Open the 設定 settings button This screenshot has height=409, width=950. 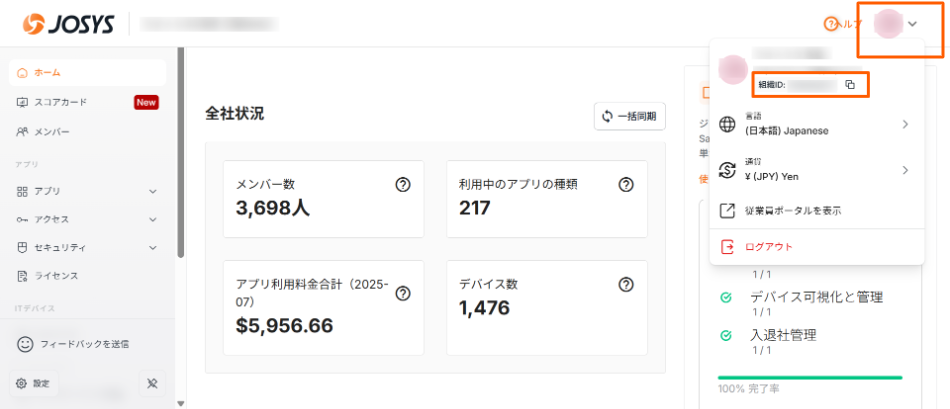tap(33, 383)
